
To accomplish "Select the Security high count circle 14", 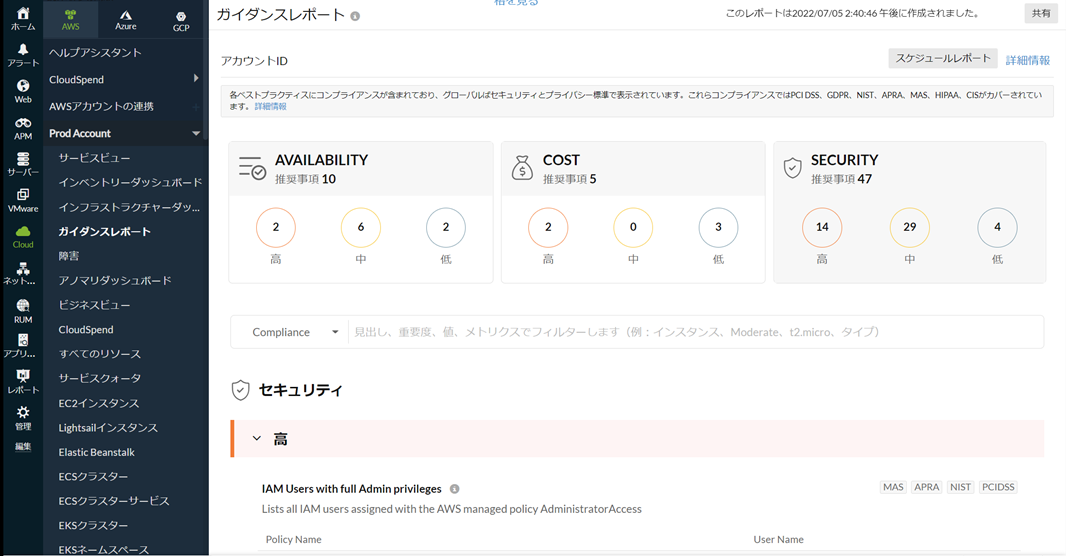I will [x=821, y=227].
